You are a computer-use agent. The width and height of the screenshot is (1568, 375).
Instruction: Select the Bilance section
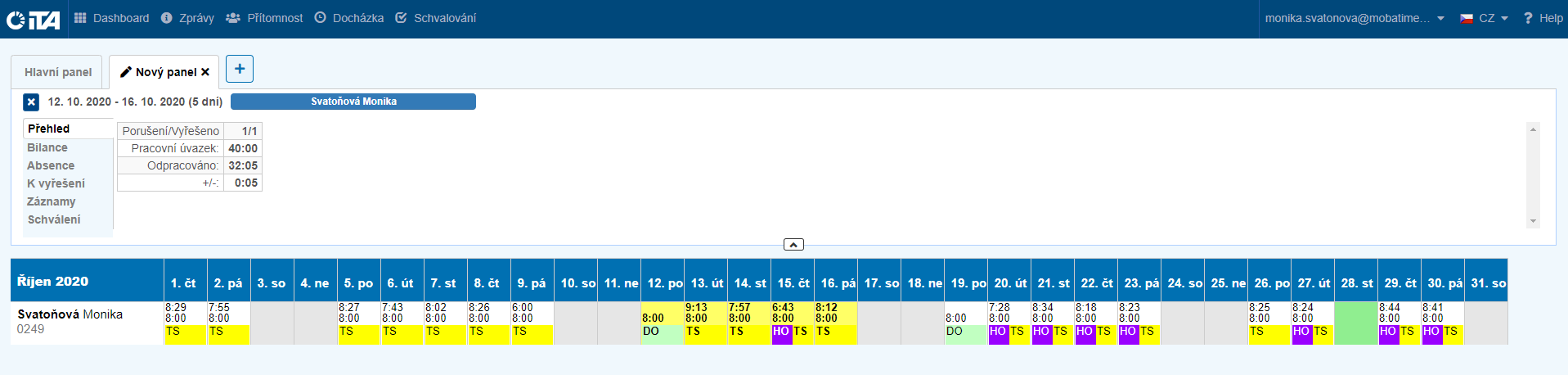[x=47, y=147]
